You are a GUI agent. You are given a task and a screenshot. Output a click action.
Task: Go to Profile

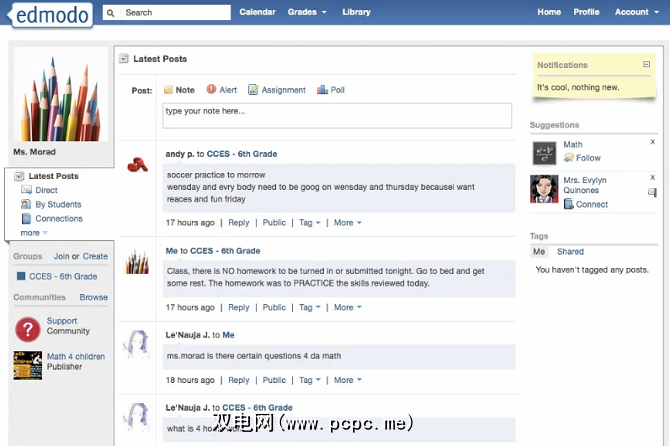click(586, 12)
